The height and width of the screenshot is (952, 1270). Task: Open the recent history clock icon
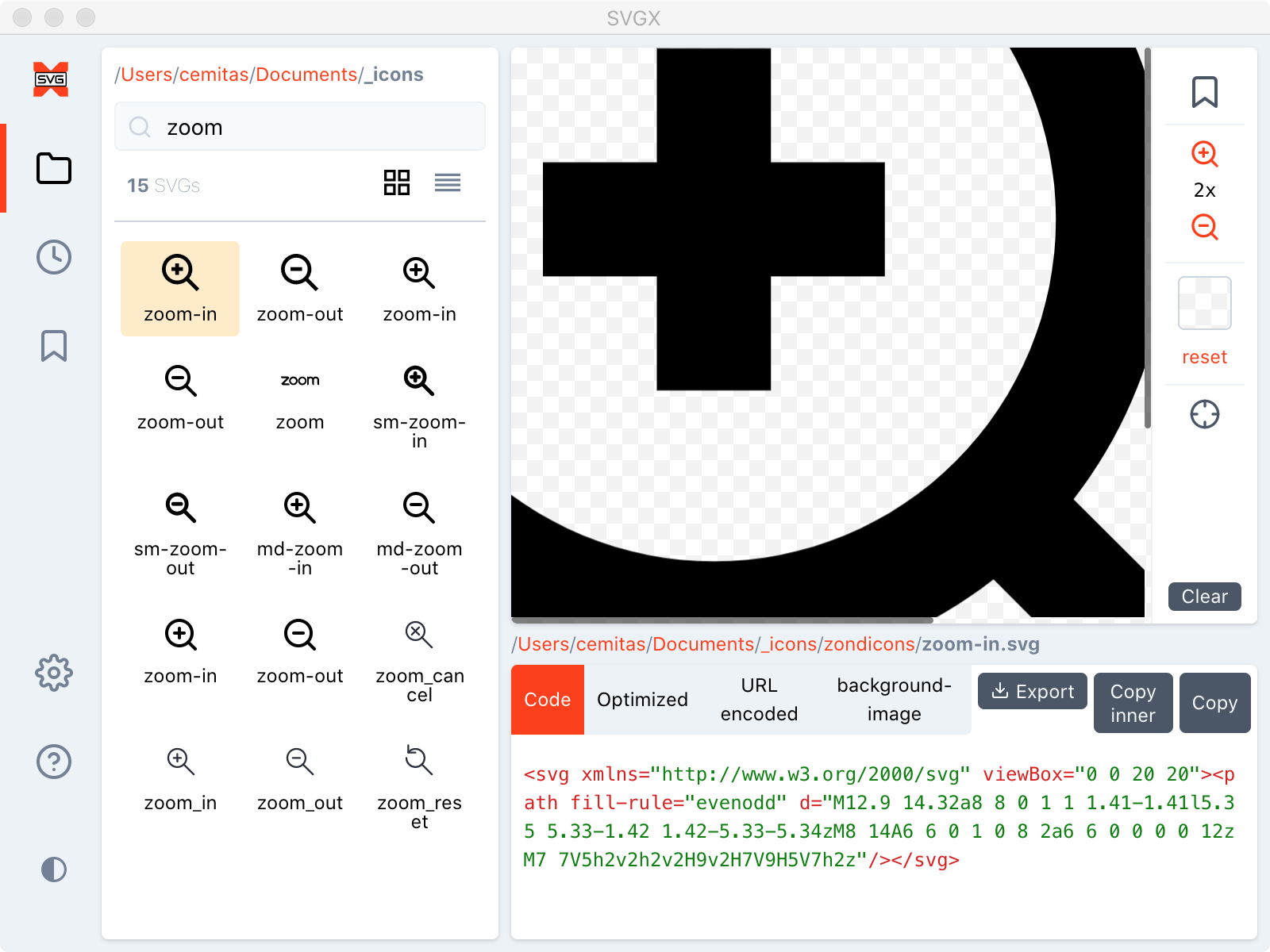point(54,257)
